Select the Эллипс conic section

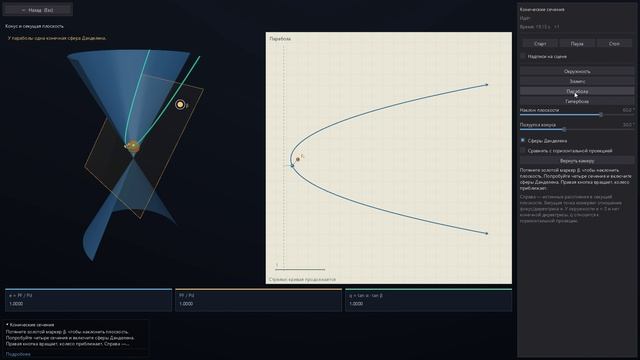577,81
